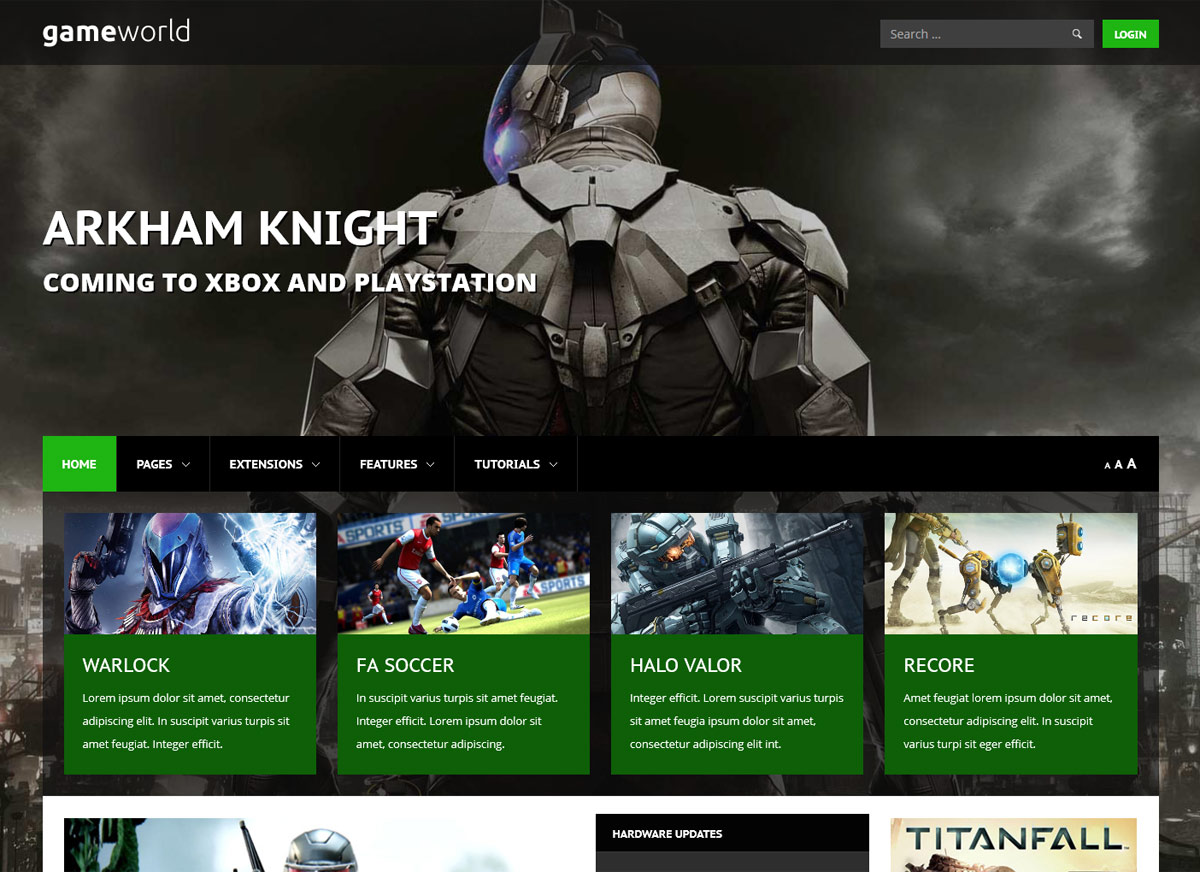Expand the Pages menu chevron

(186, 464)
